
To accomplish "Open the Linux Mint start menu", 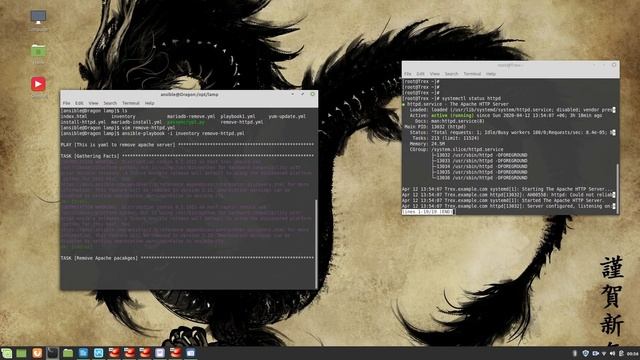I will coord(6,353).
